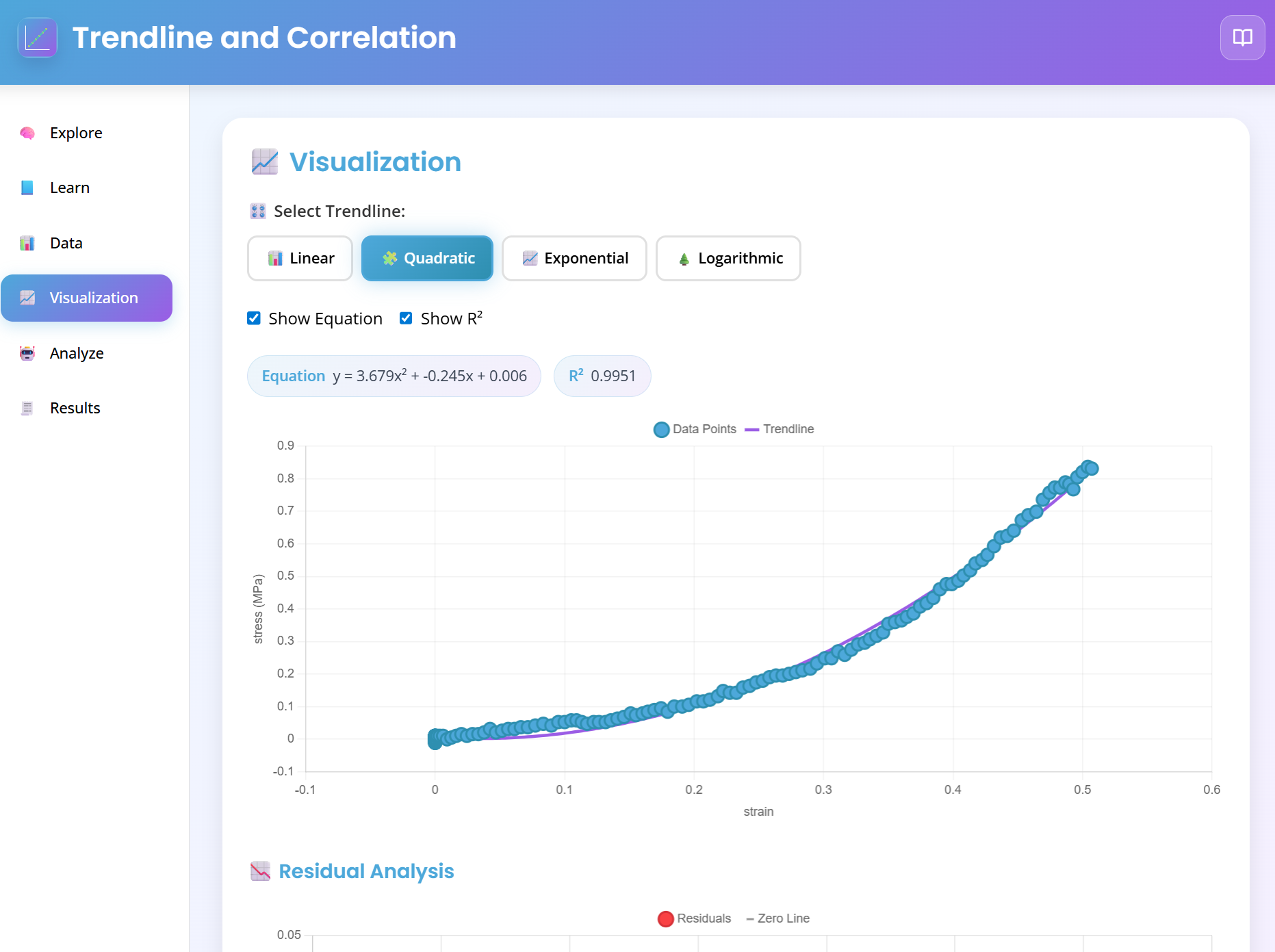The height and width of the screenshot is (952, 1275).
Task: Open the Results page from the sidebar
Action: pyautogui.click(x=74, y=408)
